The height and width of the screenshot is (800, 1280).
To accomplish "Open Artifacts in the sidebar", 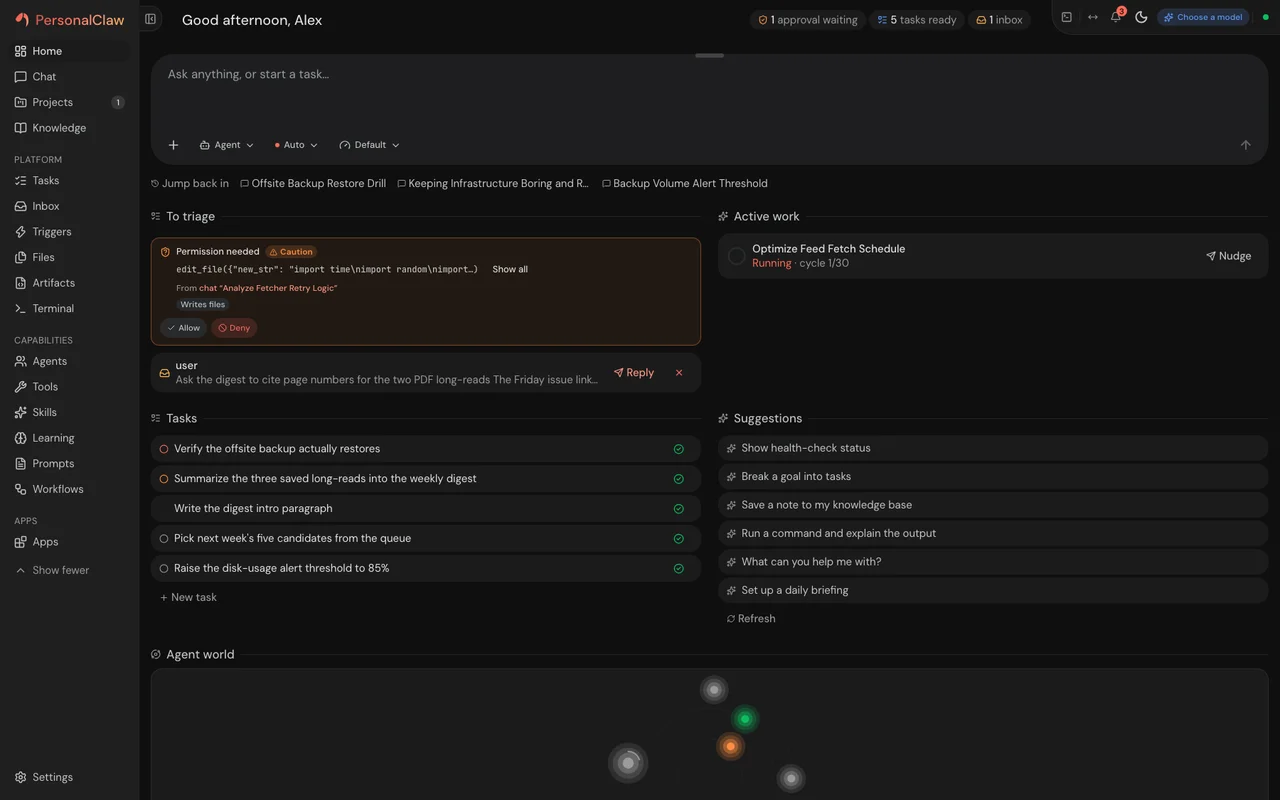I will [x=69, y=283].
